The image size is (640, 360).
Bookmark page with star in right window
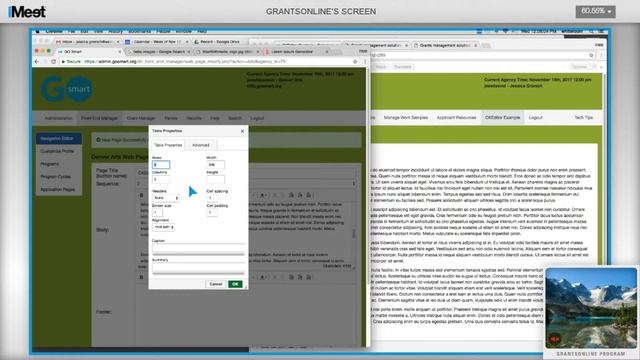591,55
